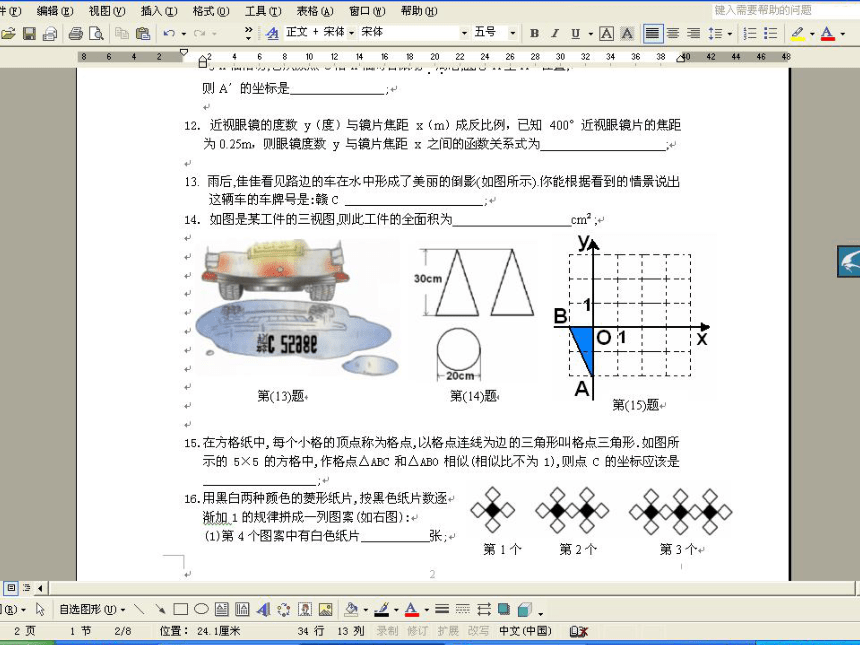Apply Fill Color from the drawing toolbar
860x645 pixels.
[x=351, y=609]
